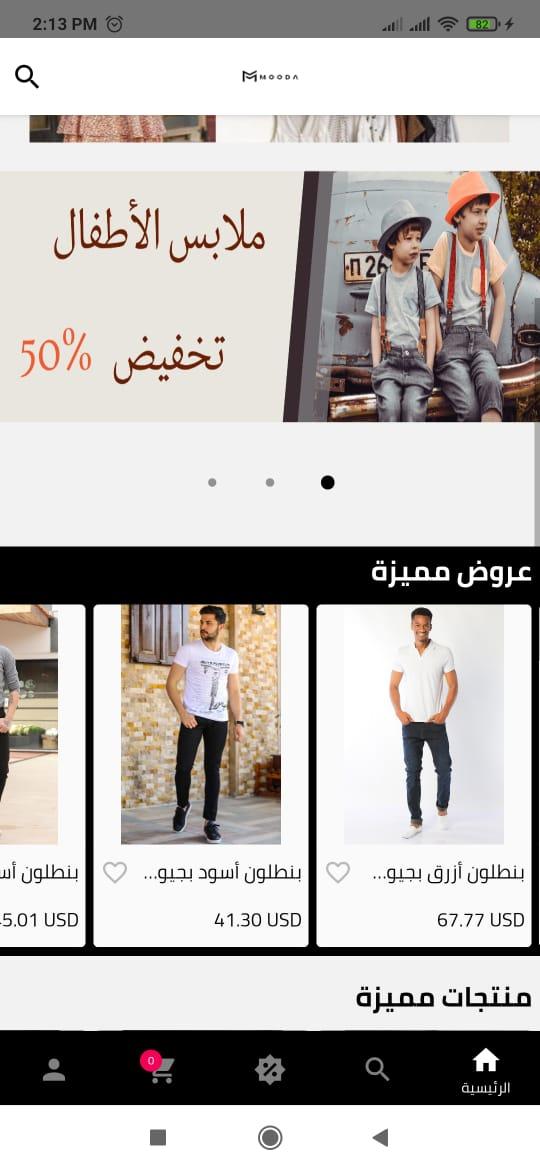Open the discounts percent badge tab
Viewport: 540px width, 1170px height.
(x=269, y=1070)
